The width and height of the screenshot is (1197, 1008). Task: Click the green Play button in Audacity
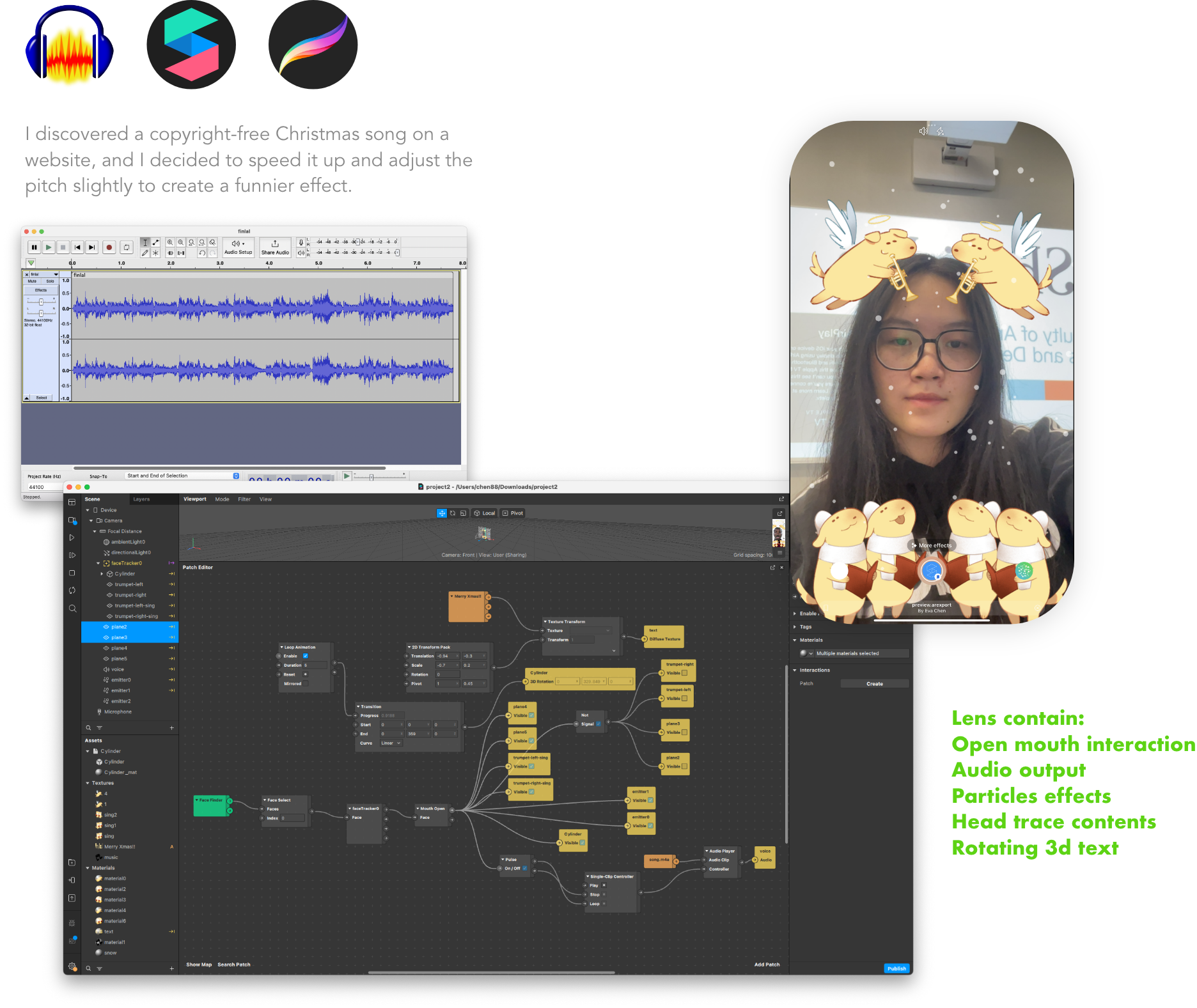click(49, 247)
